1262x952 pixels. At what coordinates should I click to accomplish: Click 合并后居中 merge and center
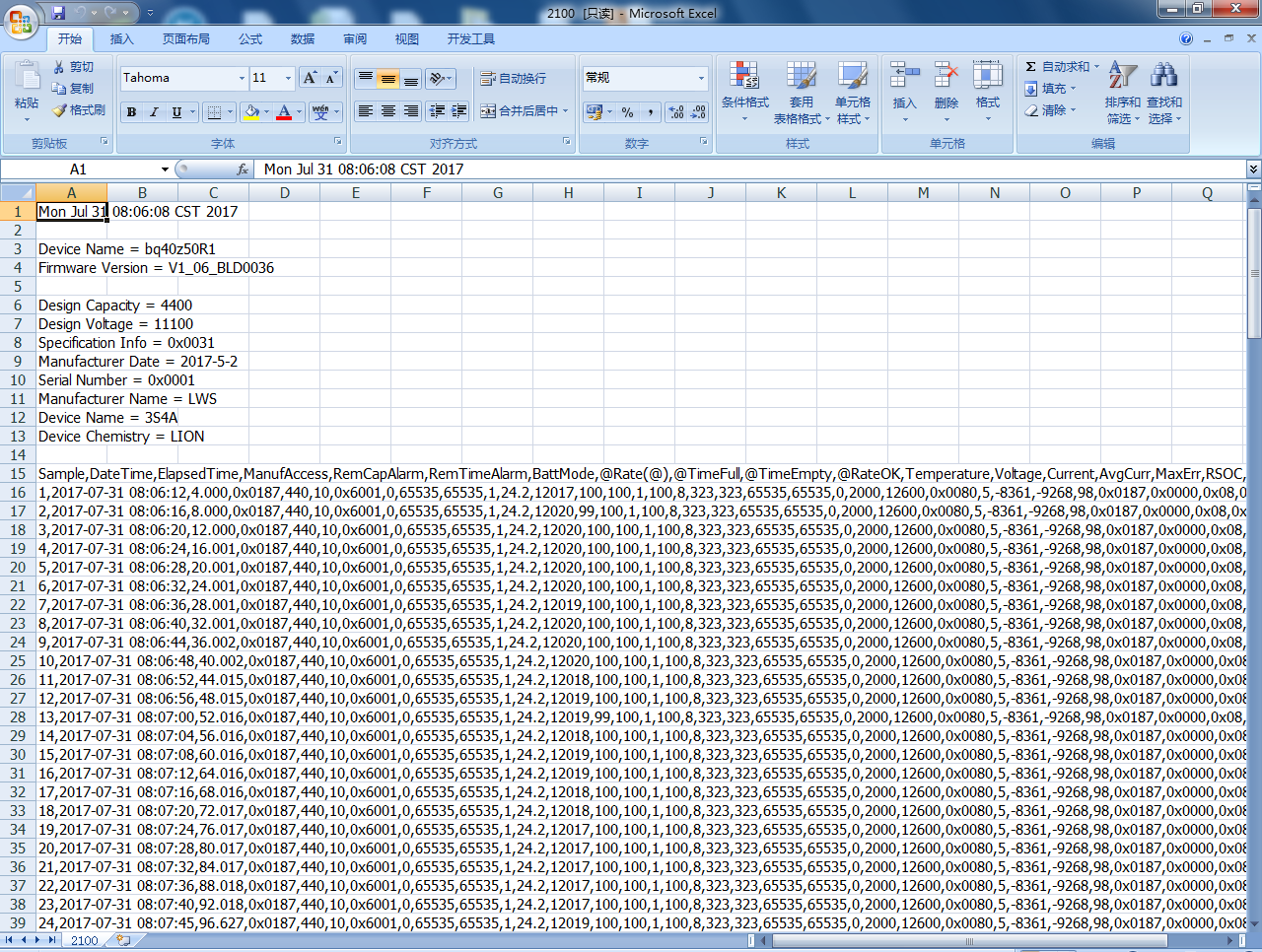click(x=520, y=111)
